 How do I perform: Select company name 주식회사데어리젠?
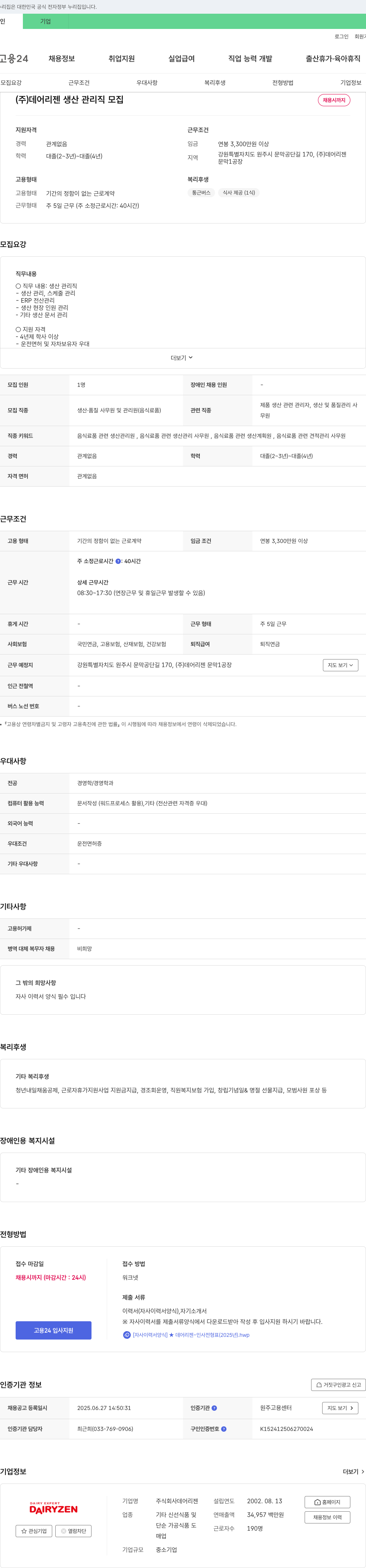[177, 1501]
